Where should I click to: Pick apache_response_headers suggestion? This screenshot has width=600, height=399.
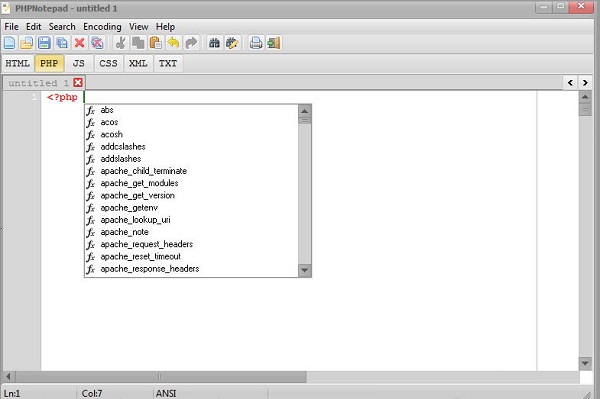(191, 269)
